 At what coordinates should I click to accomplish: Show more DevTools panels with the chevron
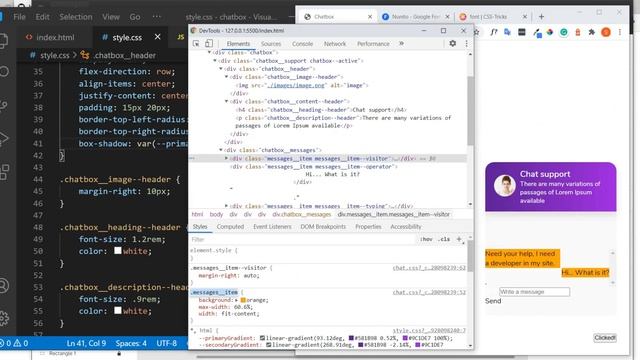tap(401, 43)
